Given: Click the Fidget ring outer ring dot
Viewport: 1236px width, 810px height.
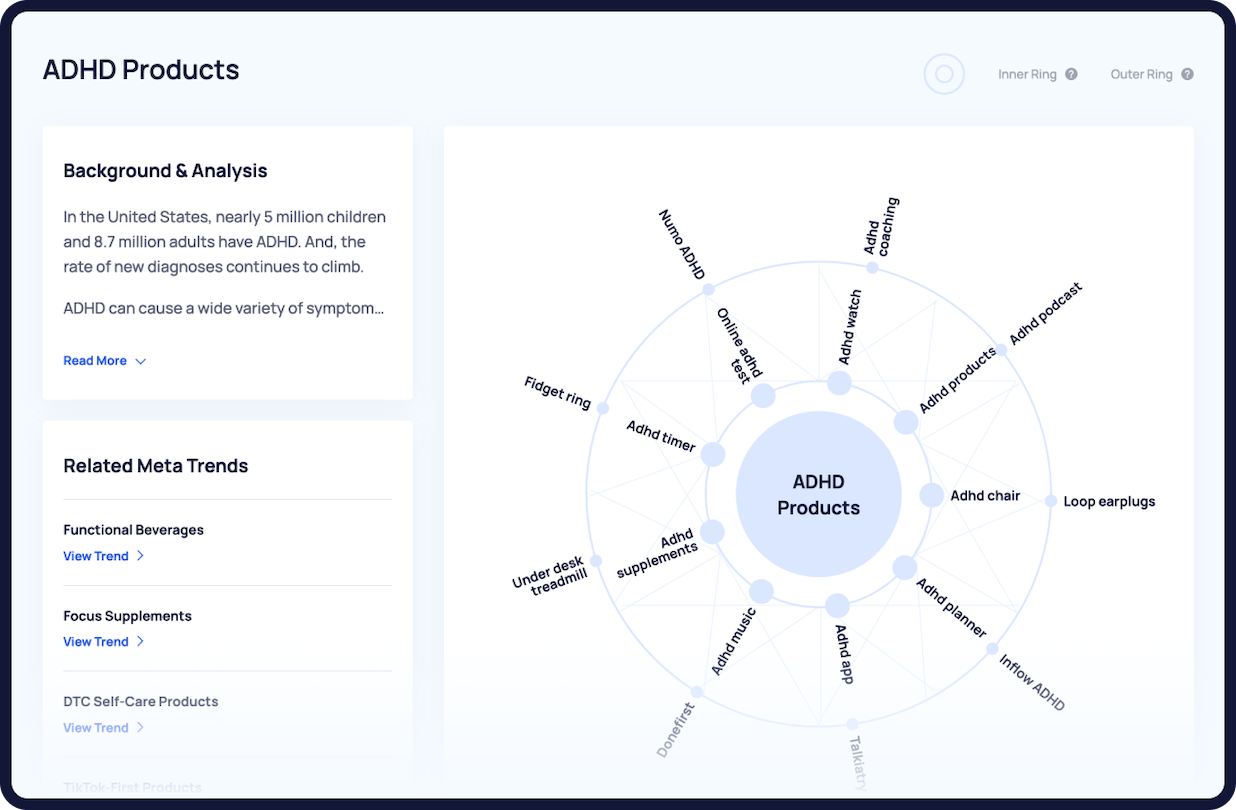Looking at the screenshot, I should click(x=602, y=406).
